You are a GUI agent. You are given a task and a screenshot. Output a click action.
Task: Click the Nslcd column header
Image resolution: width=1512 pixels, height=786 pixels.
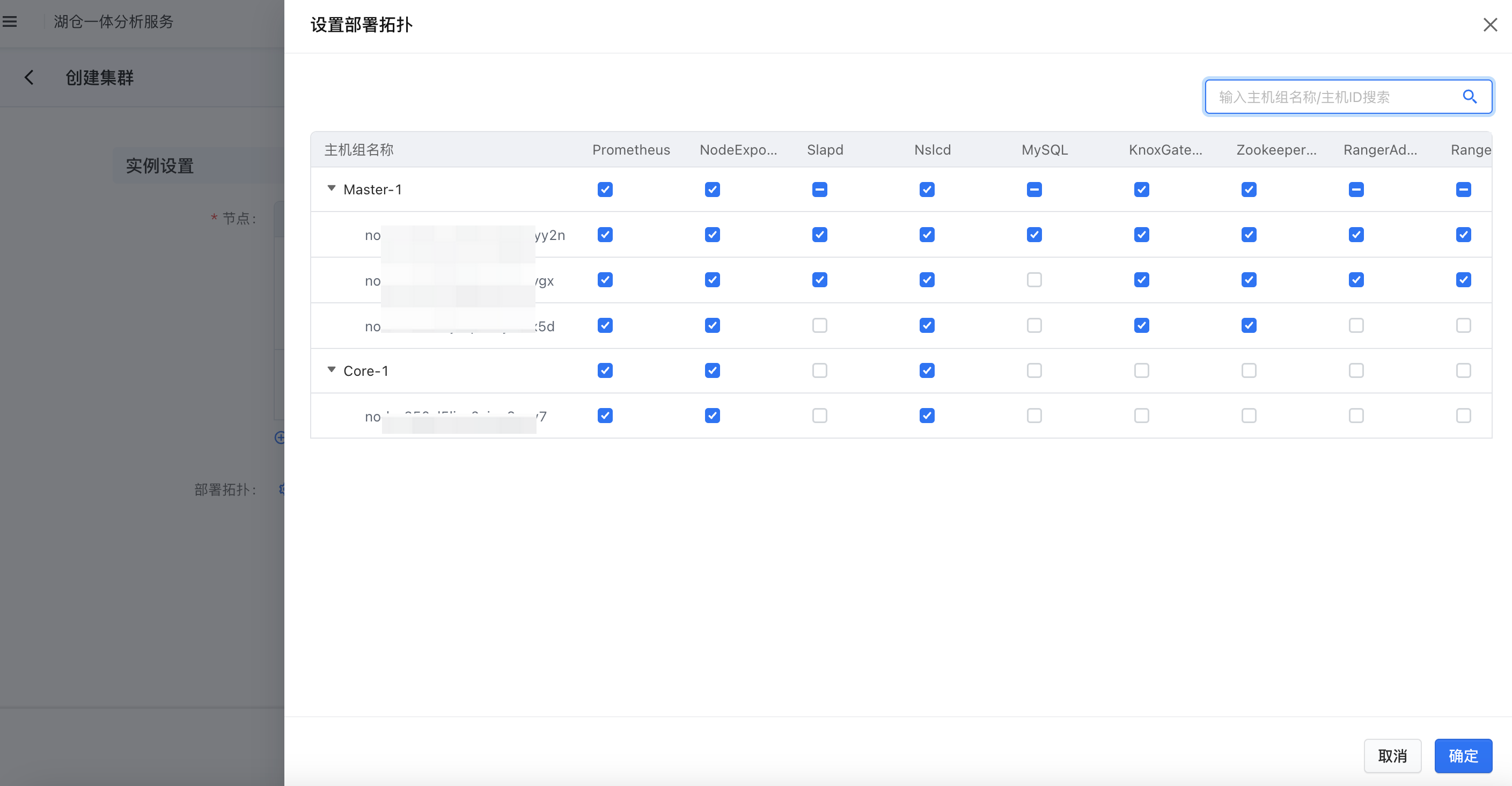(x=932, y=150)
